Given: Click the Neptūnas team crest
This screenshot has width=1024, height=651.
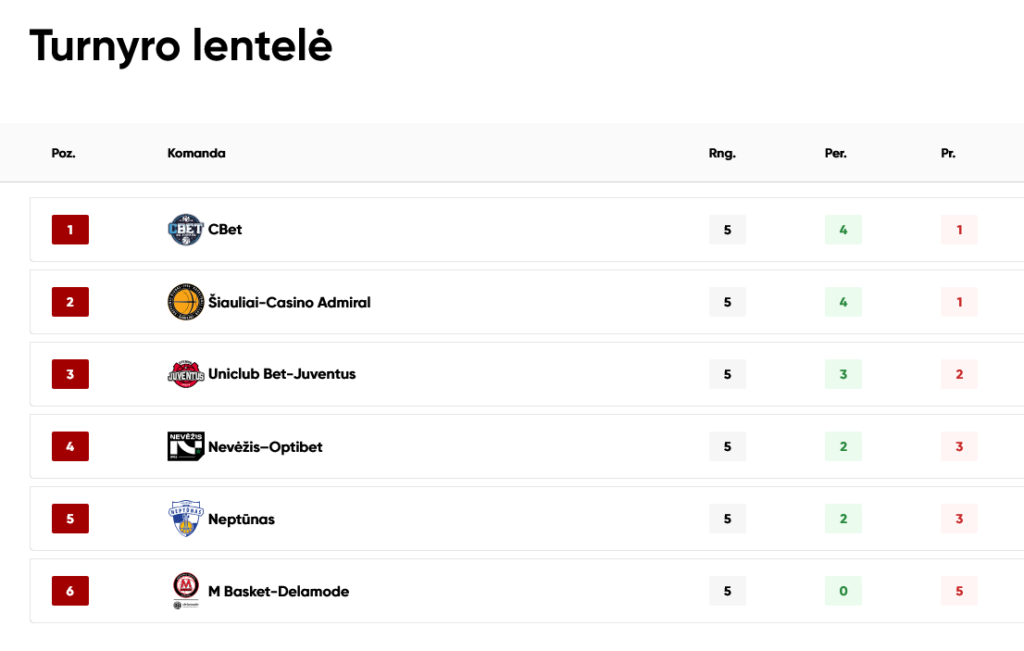Looking at the screenshot, I should click(x=185, y=518).
